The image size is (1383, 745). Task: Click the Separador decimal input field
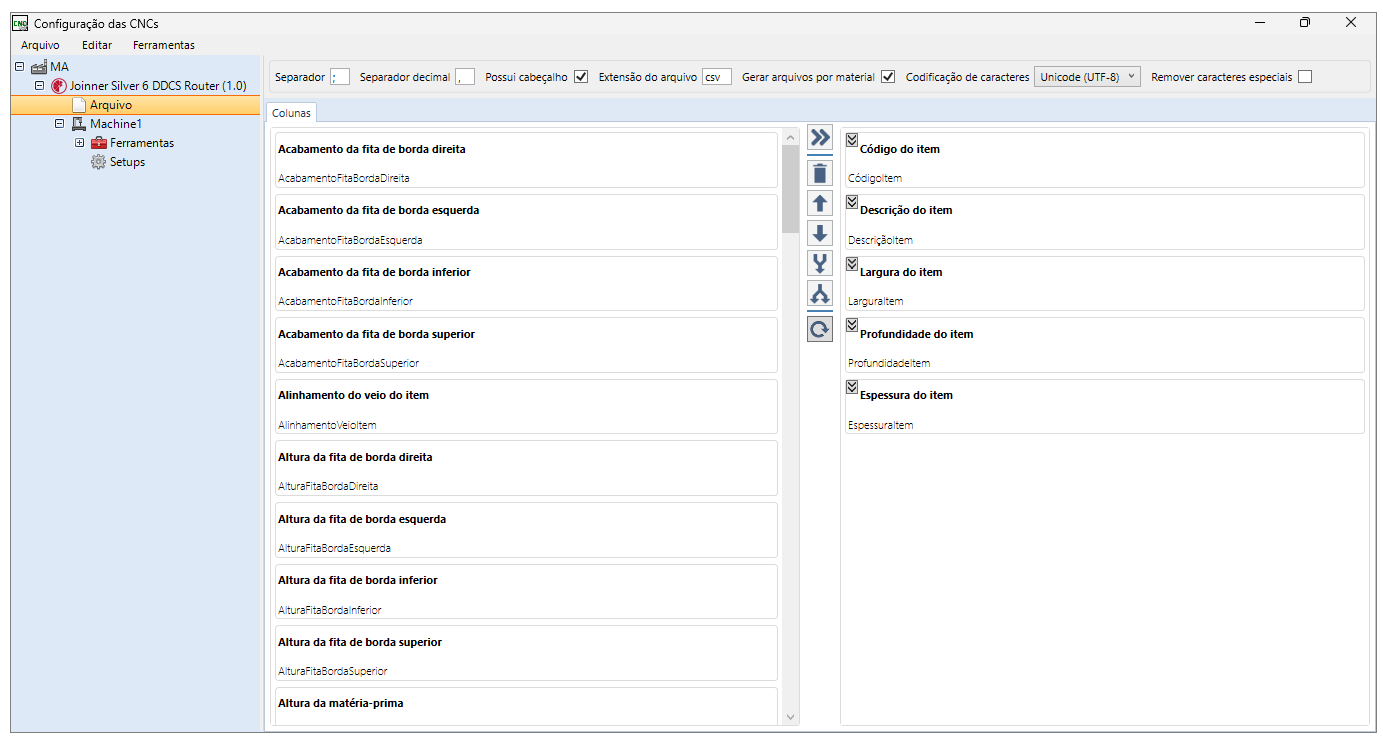tap(465, 77)
